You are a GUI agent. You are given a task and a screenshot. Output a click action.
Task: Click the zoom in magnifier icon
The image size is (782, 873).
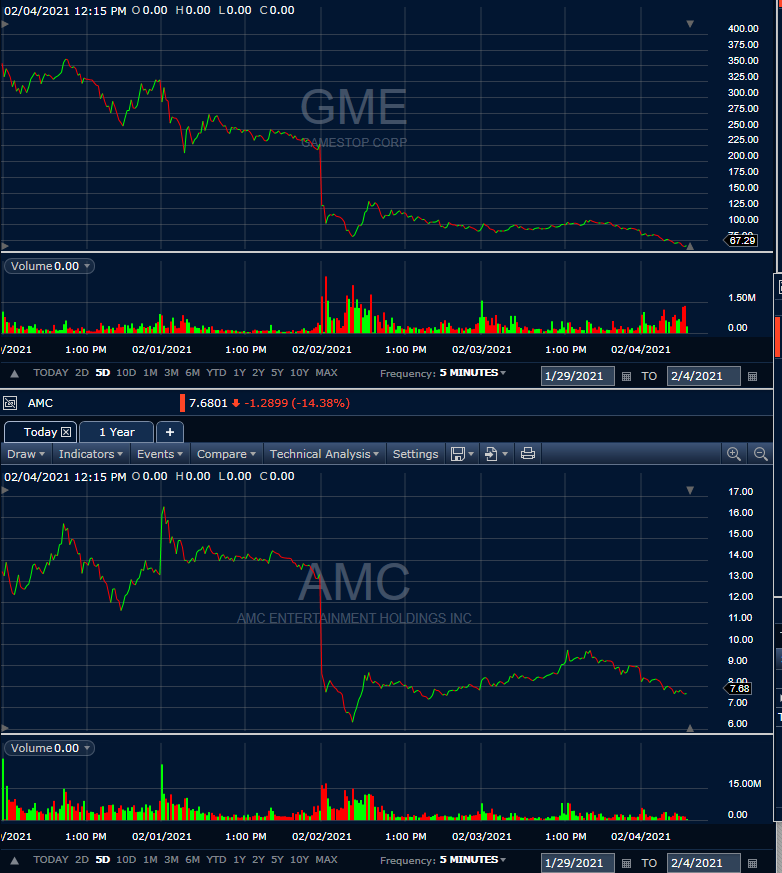(734, 454)
